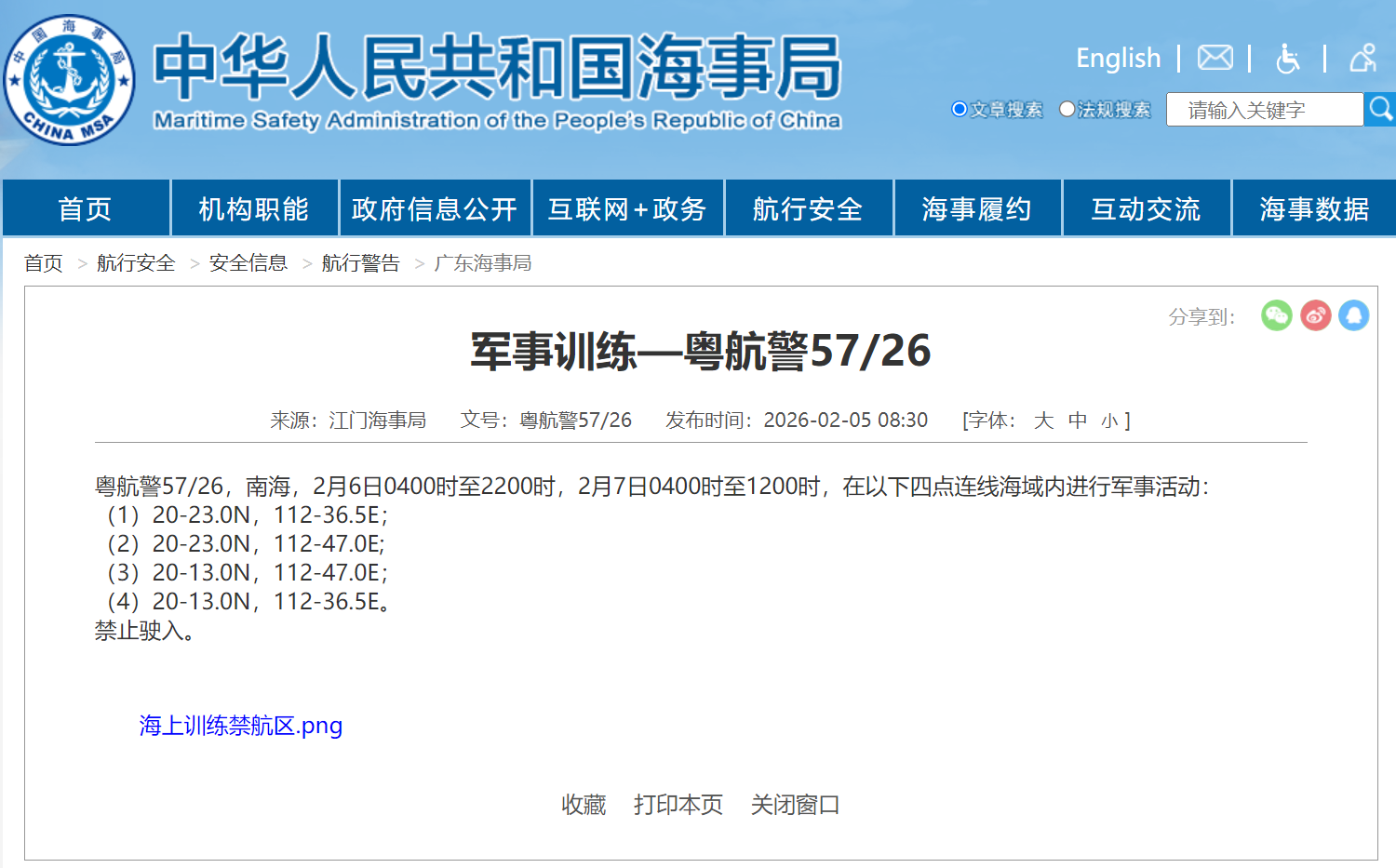Click the China MSA anchor logo
This screenshot has height=868, width=1396.
click(70, 80)
